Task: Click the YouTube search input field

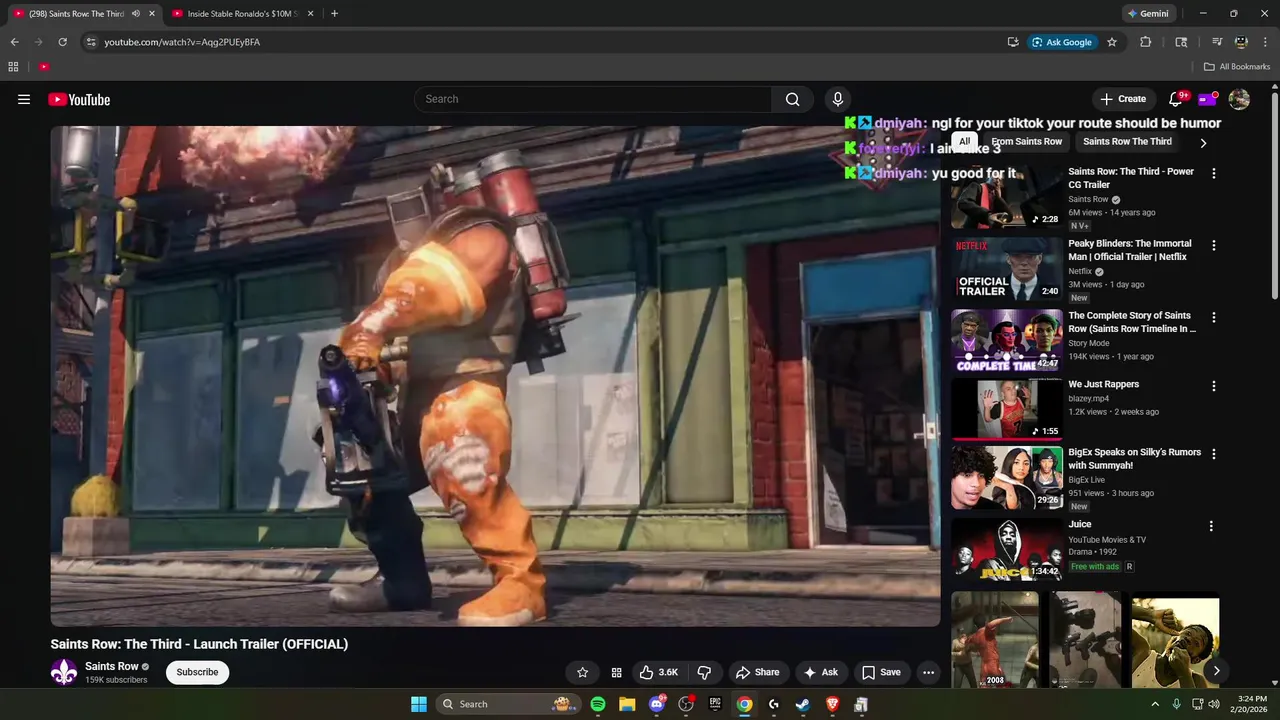Action: (593, 99)
